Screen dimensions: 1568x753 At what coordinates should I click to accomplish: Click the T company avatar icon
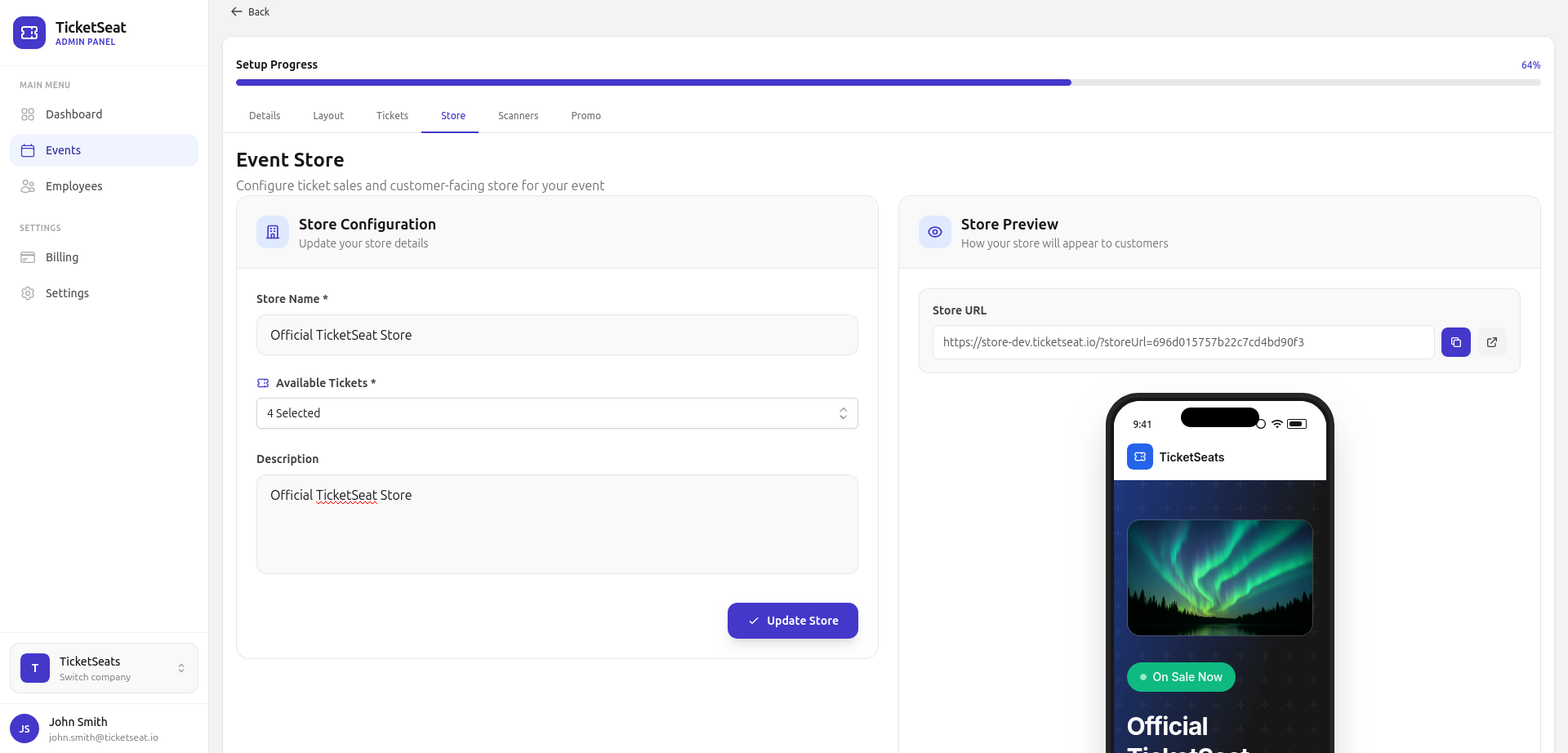pyautogui.click(x=35, y=668)
